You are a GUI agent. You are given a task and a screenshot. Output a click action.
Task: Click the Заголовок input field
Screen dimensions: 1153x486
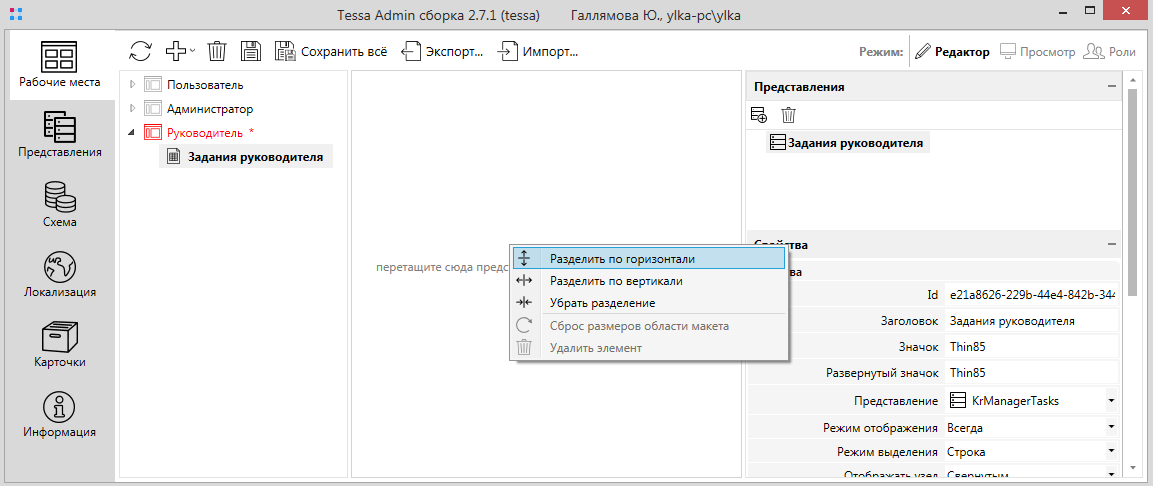point(1030,321)
